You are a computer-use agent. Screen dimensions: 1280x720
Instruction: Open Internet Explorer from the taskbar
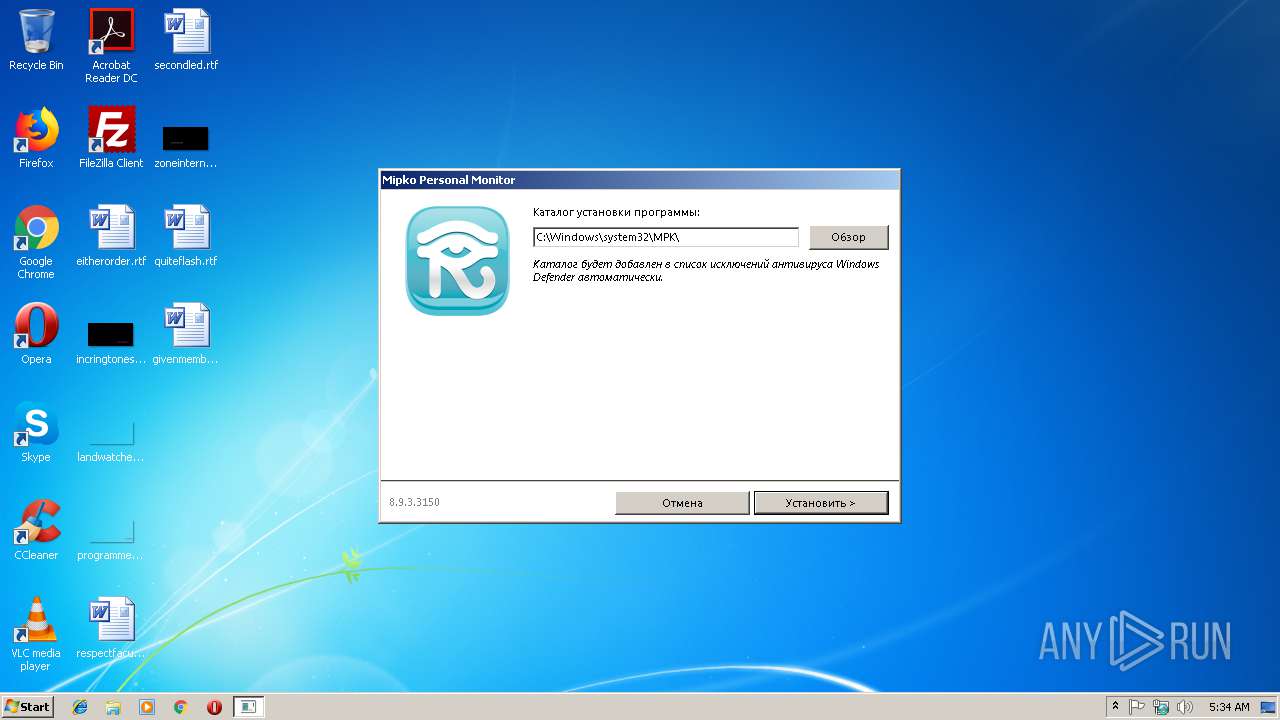(80, 707)
